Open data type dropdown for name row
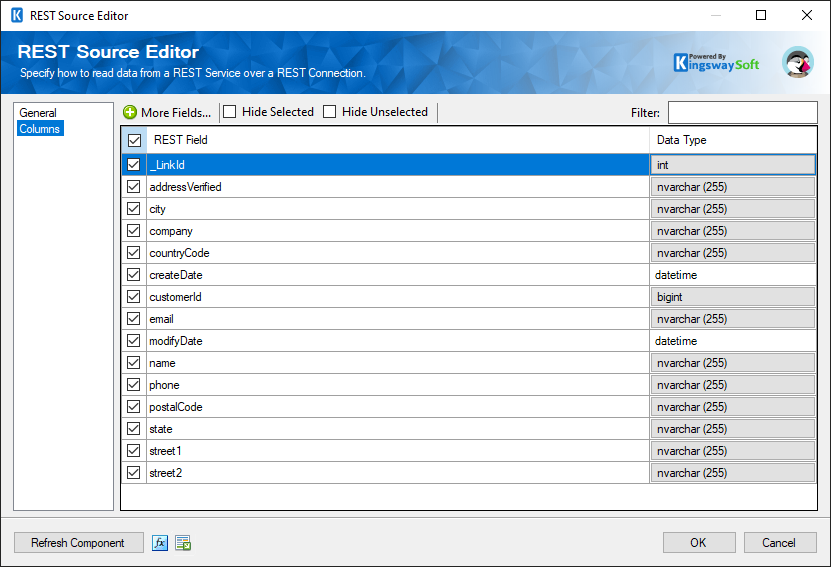831x567 pixels. 733,363
